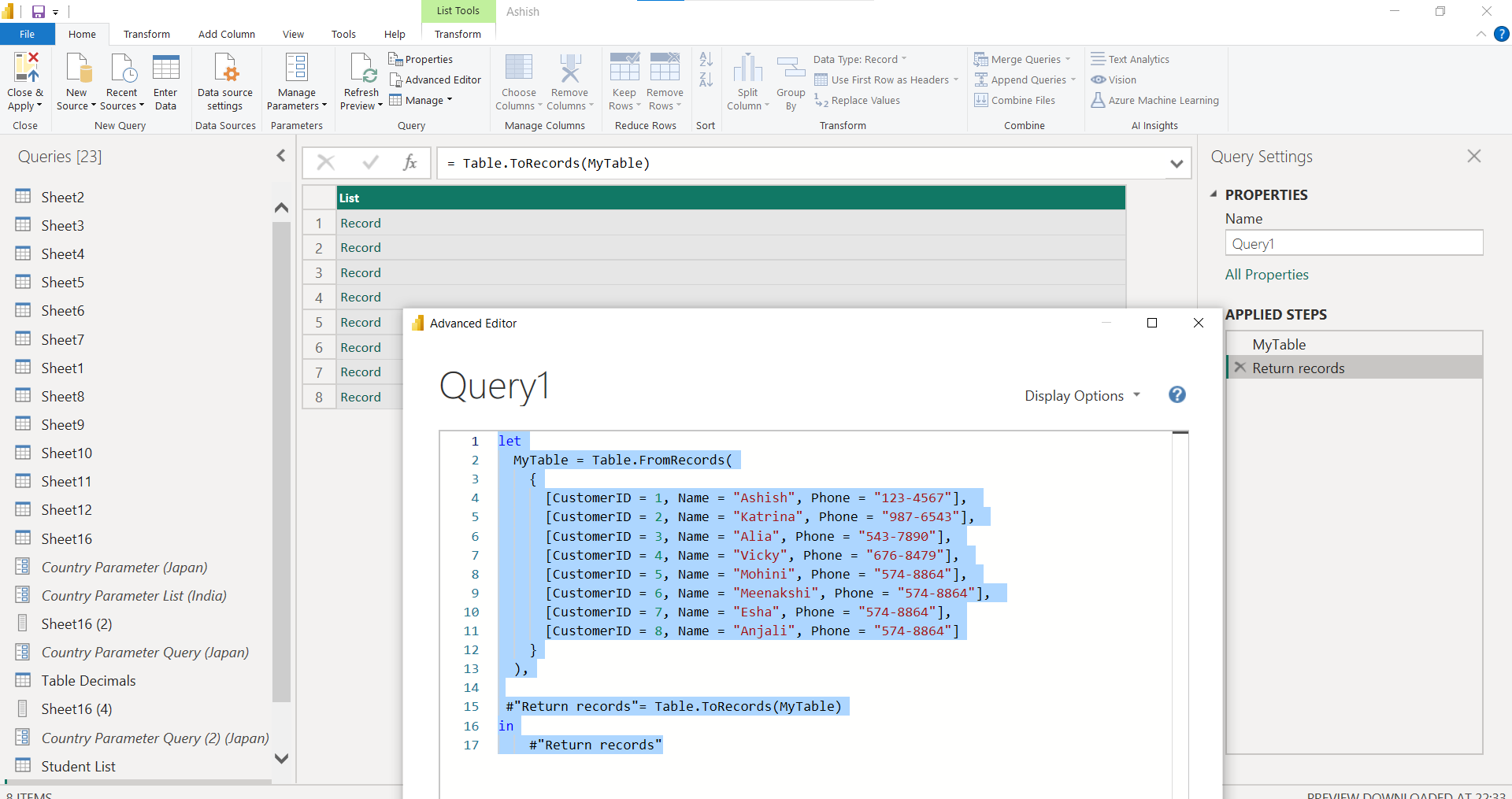
Task: Open the View ribbon tab
Action: point(292,34)
